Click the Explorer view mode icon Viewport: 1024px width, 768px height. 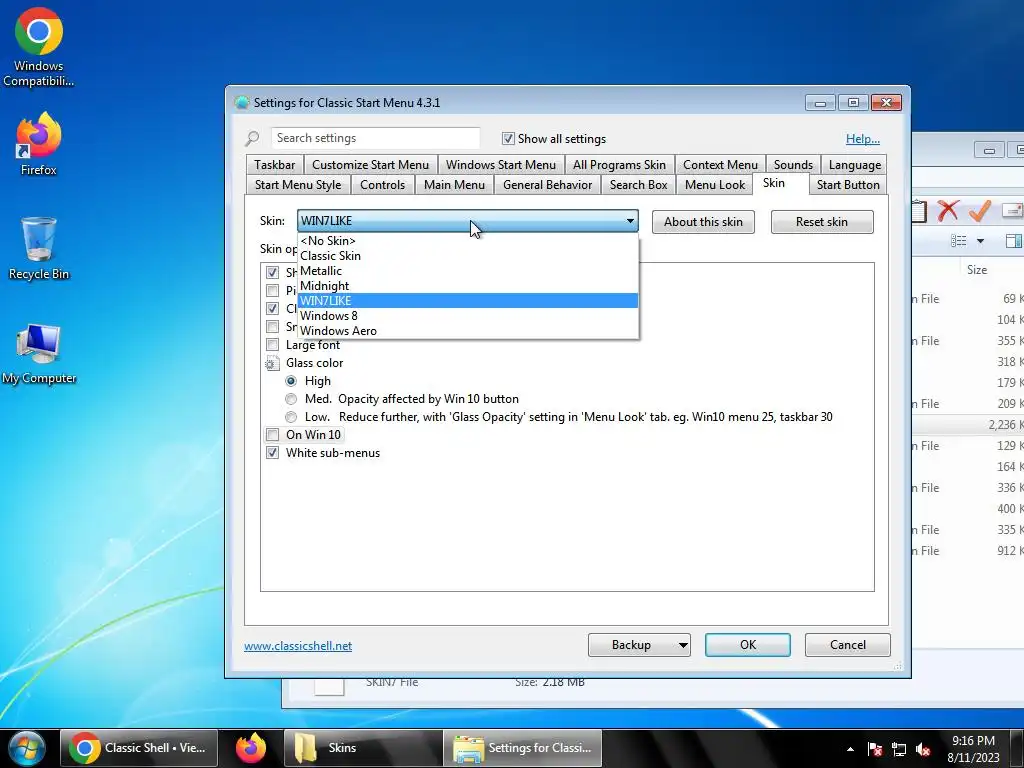[x=959, y=241]
